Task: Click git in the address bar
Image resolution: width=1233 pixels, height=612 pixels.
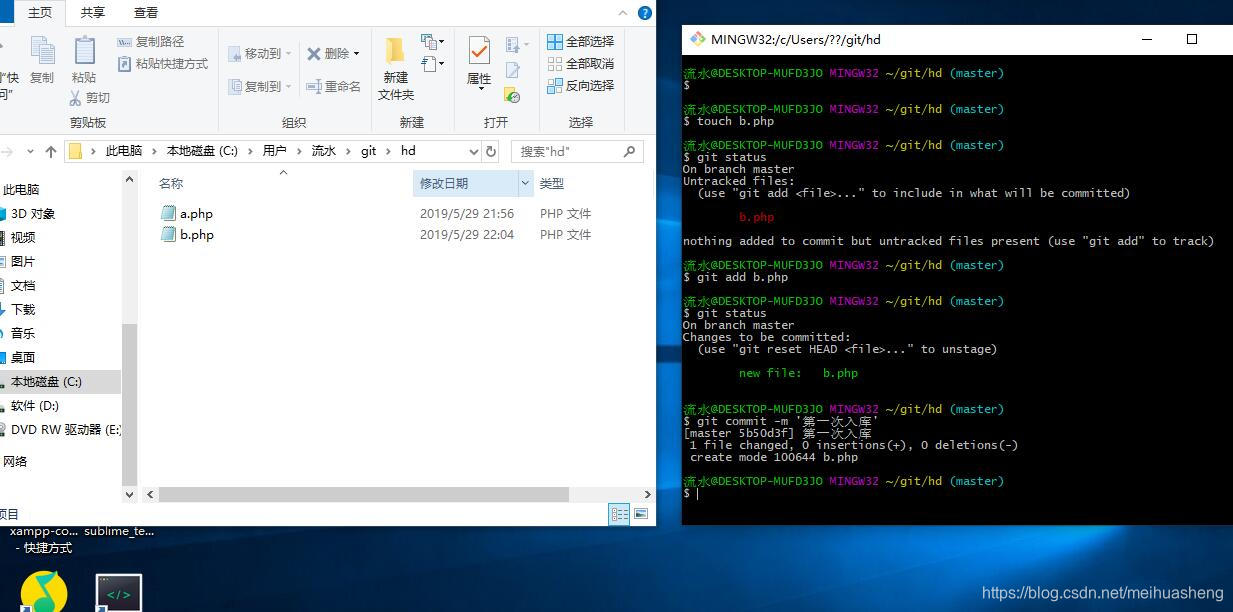Action: point(368,151)
